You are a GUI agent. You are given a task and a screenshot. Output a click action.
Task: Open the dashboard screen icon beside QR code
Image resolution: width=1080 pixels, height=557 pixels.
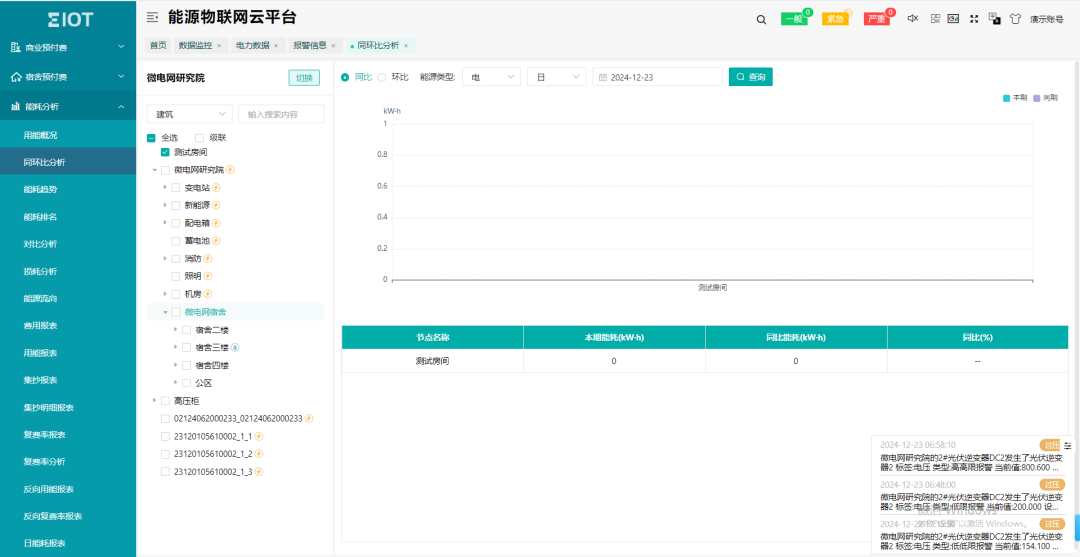(953, 19)
